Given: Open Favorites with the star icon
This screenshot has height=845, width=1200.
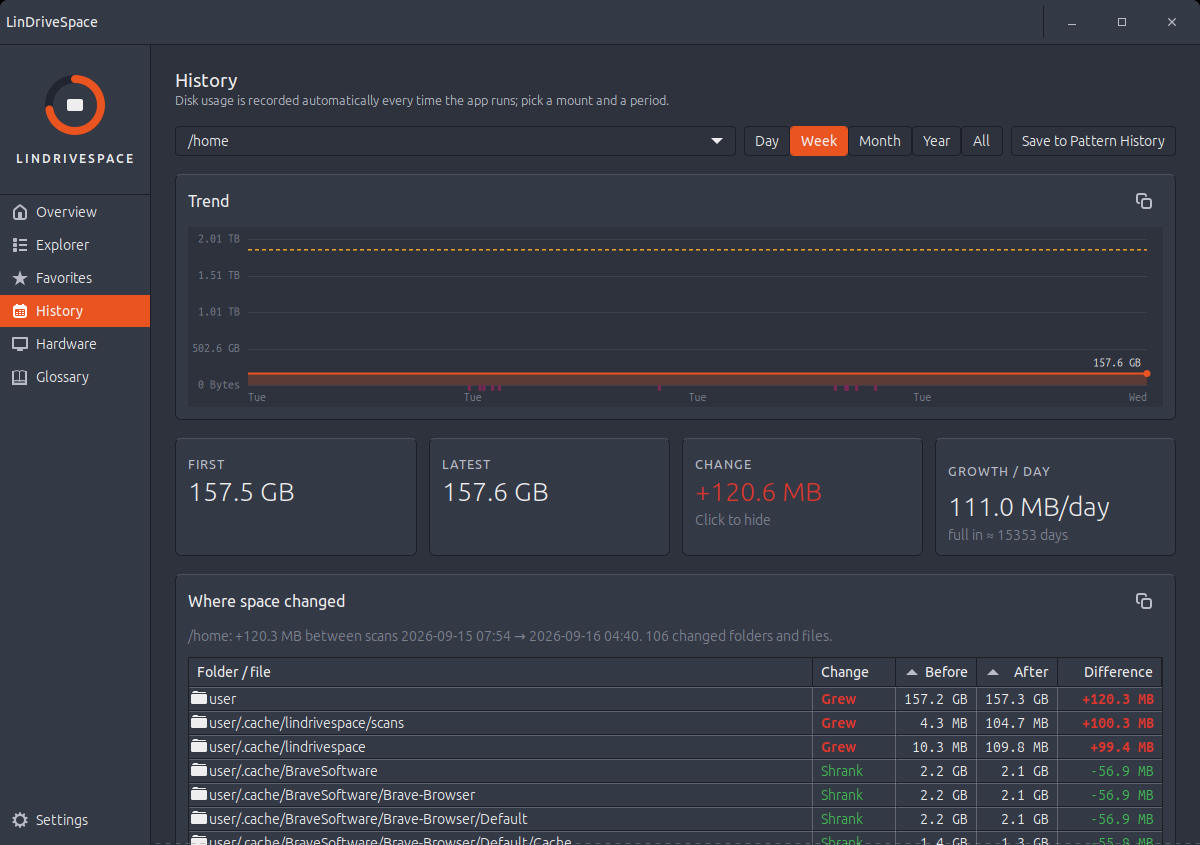Looking at the screenshot, I should tap(20, 278).
